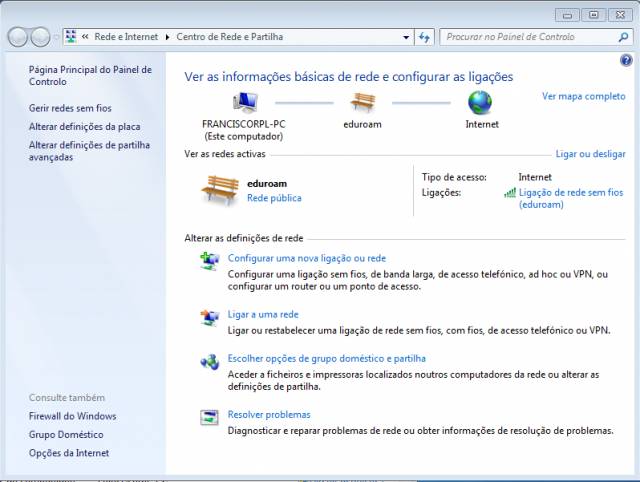
Task: Open Ligar a uma rede link
Action: coord(263,314)
